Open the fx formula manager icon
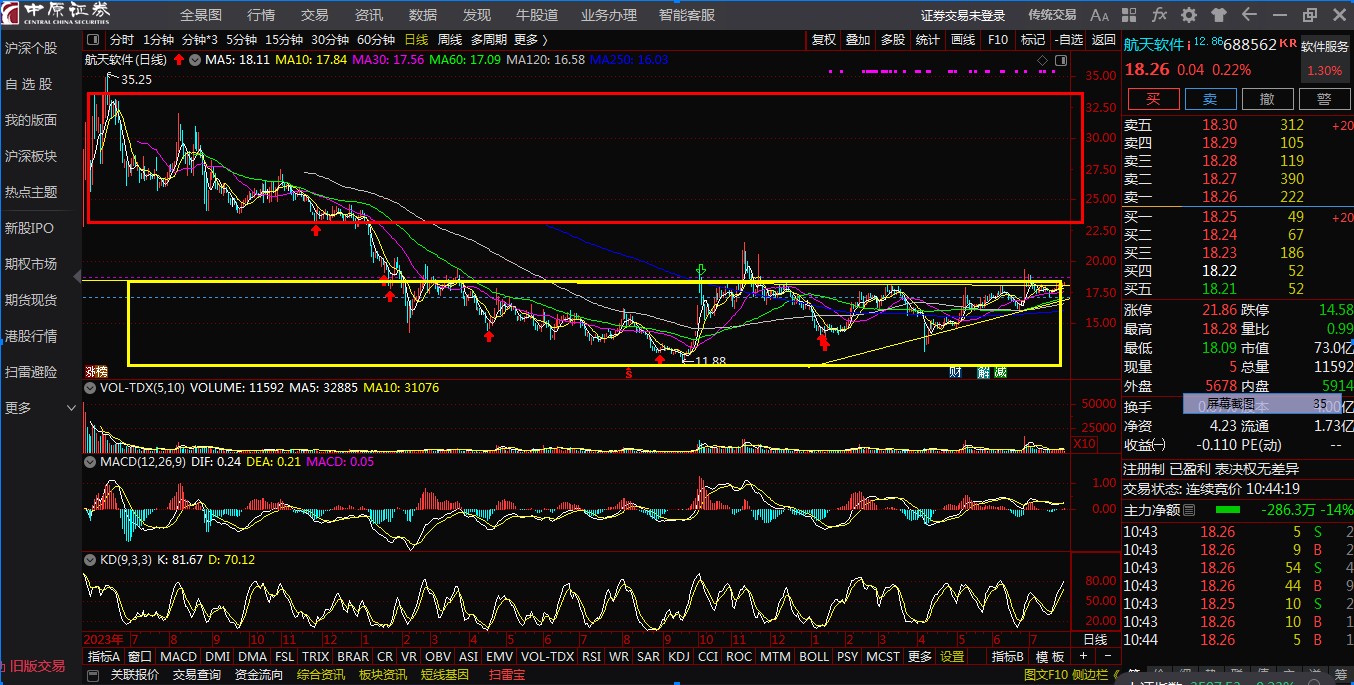Image resolution: width=1354 pixels, height=685 pixels. [1159, 15]
